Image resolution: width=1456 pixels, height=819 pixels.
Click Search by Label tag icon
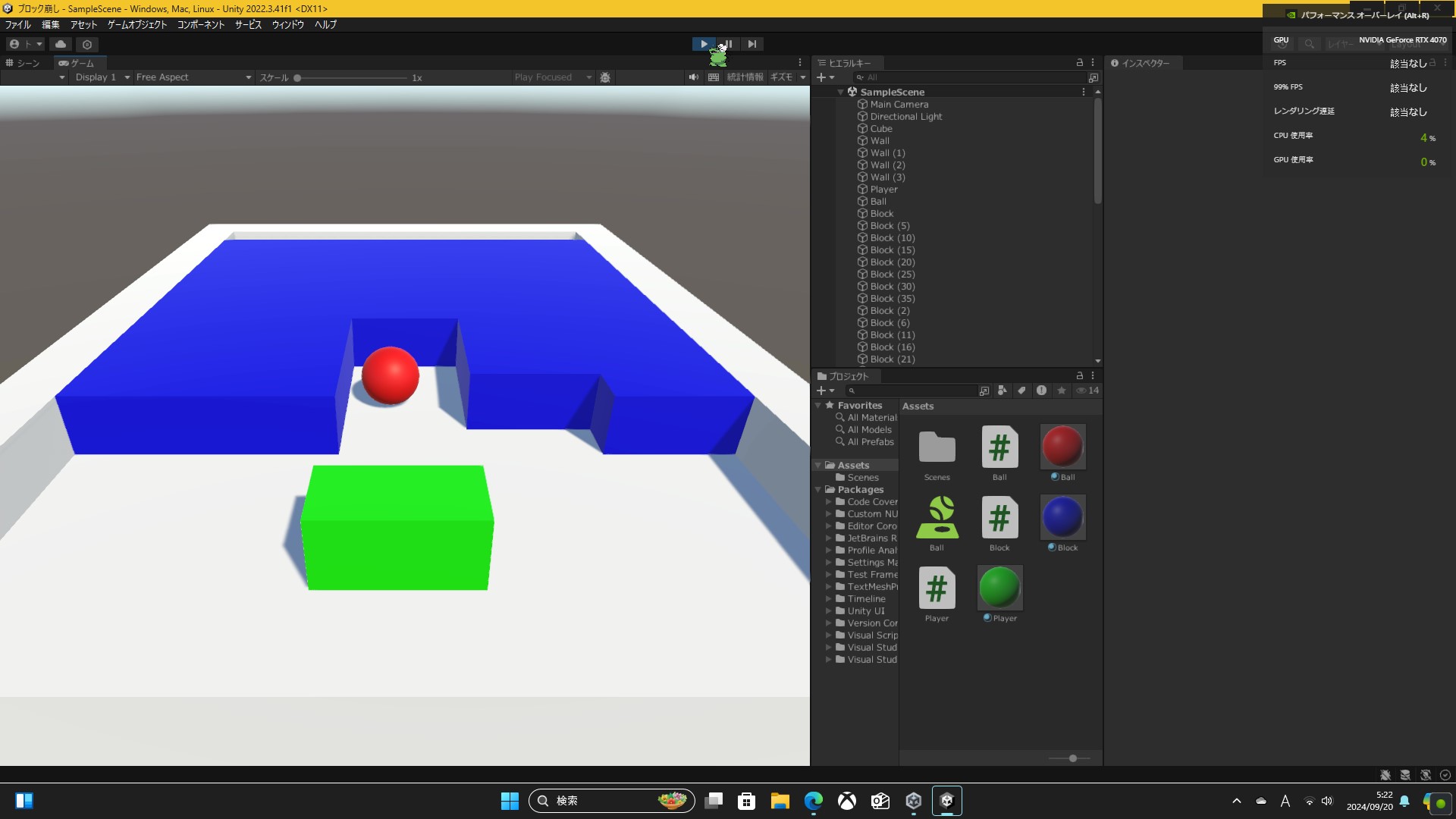click(1021, 391)
